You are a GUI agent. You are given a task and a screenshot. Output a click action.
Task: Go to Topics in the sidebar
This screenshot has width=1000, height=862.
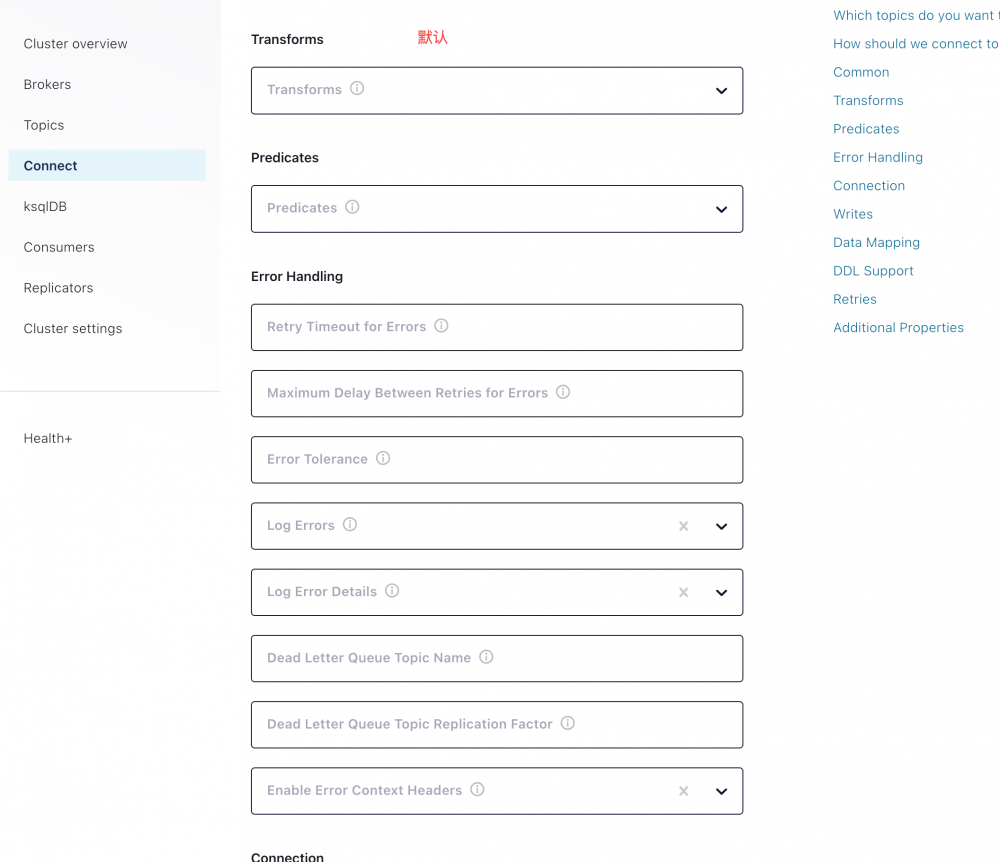44,125
